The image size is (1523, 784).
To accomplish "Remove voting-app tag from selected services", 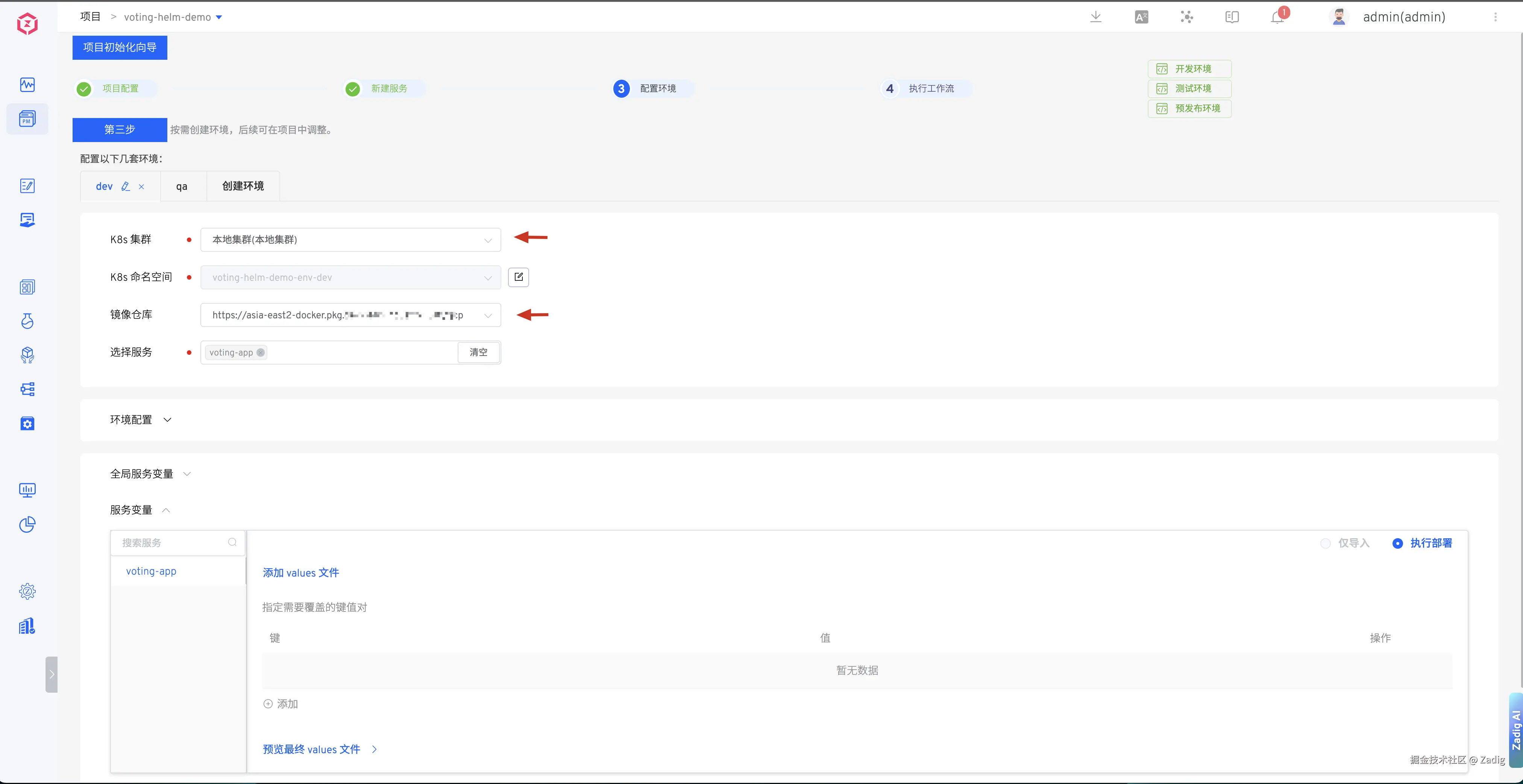I will coord(261,353).
